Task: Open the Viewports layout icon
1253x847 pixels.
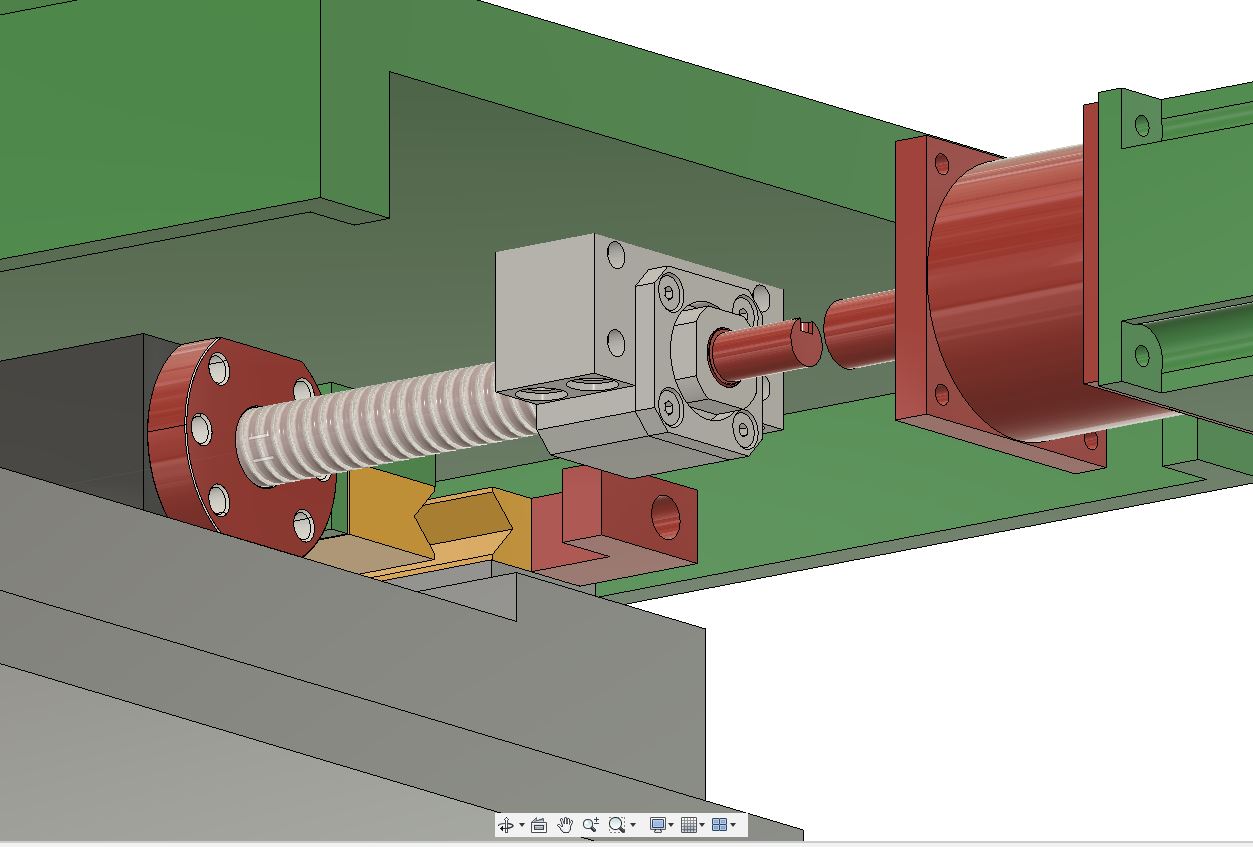Action: coord(719,825)
